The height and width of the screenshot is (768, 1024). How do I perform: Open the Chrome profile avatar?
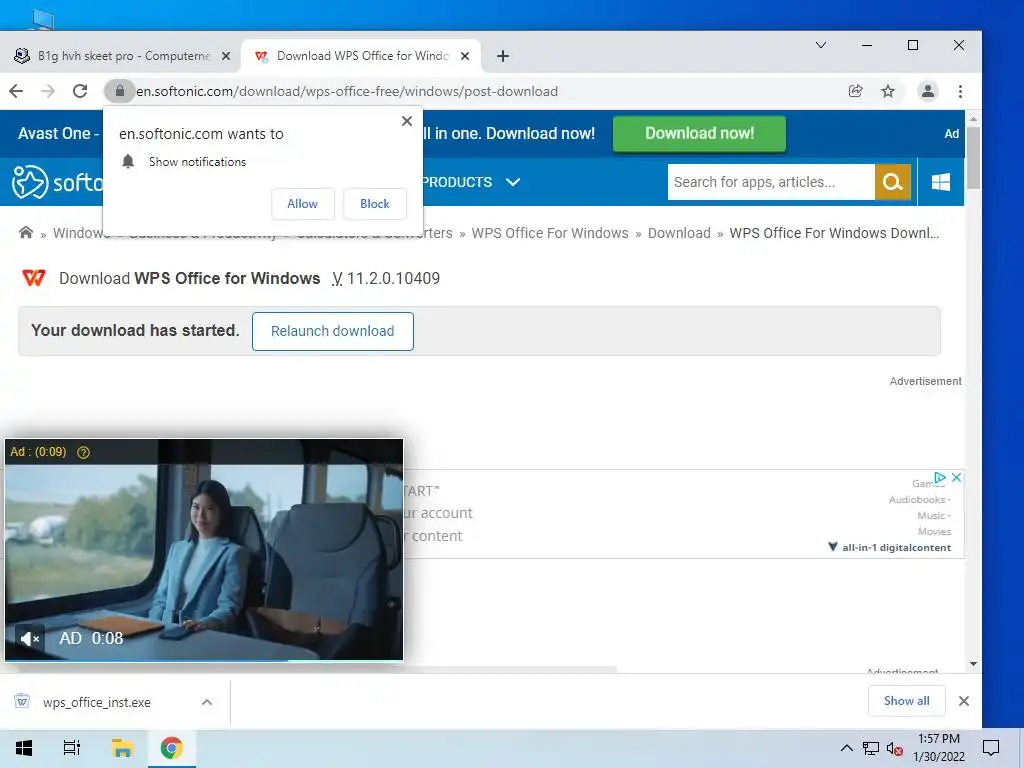927,91
